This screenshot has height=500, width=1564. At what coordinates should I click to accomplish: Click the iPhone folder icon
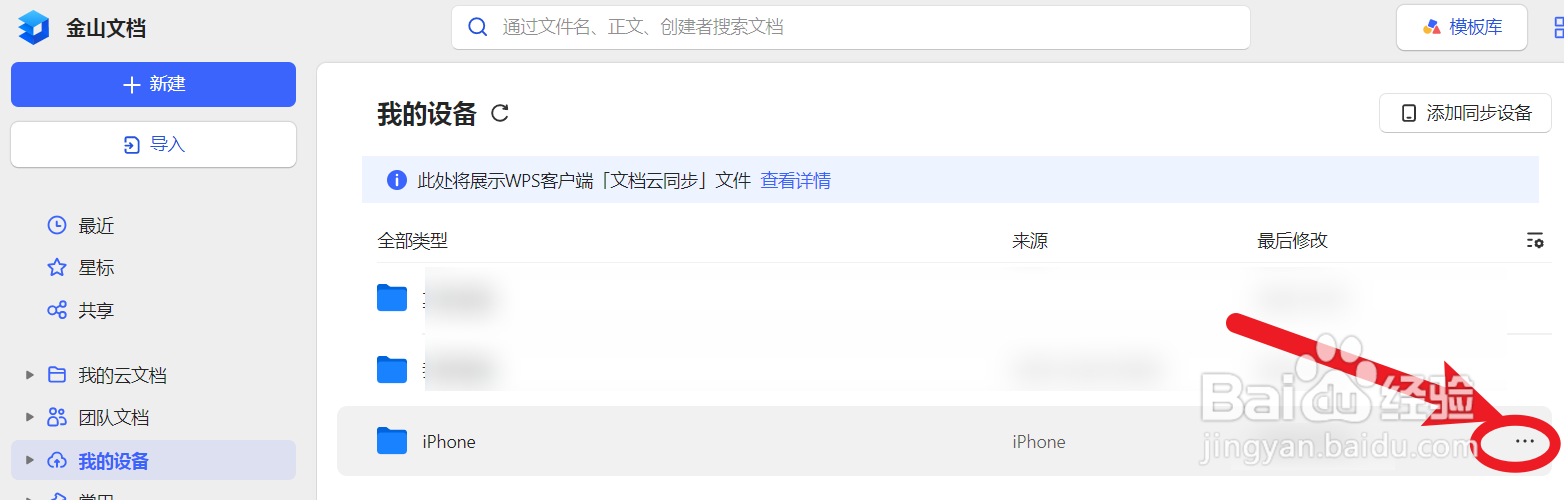pos(392,441)
